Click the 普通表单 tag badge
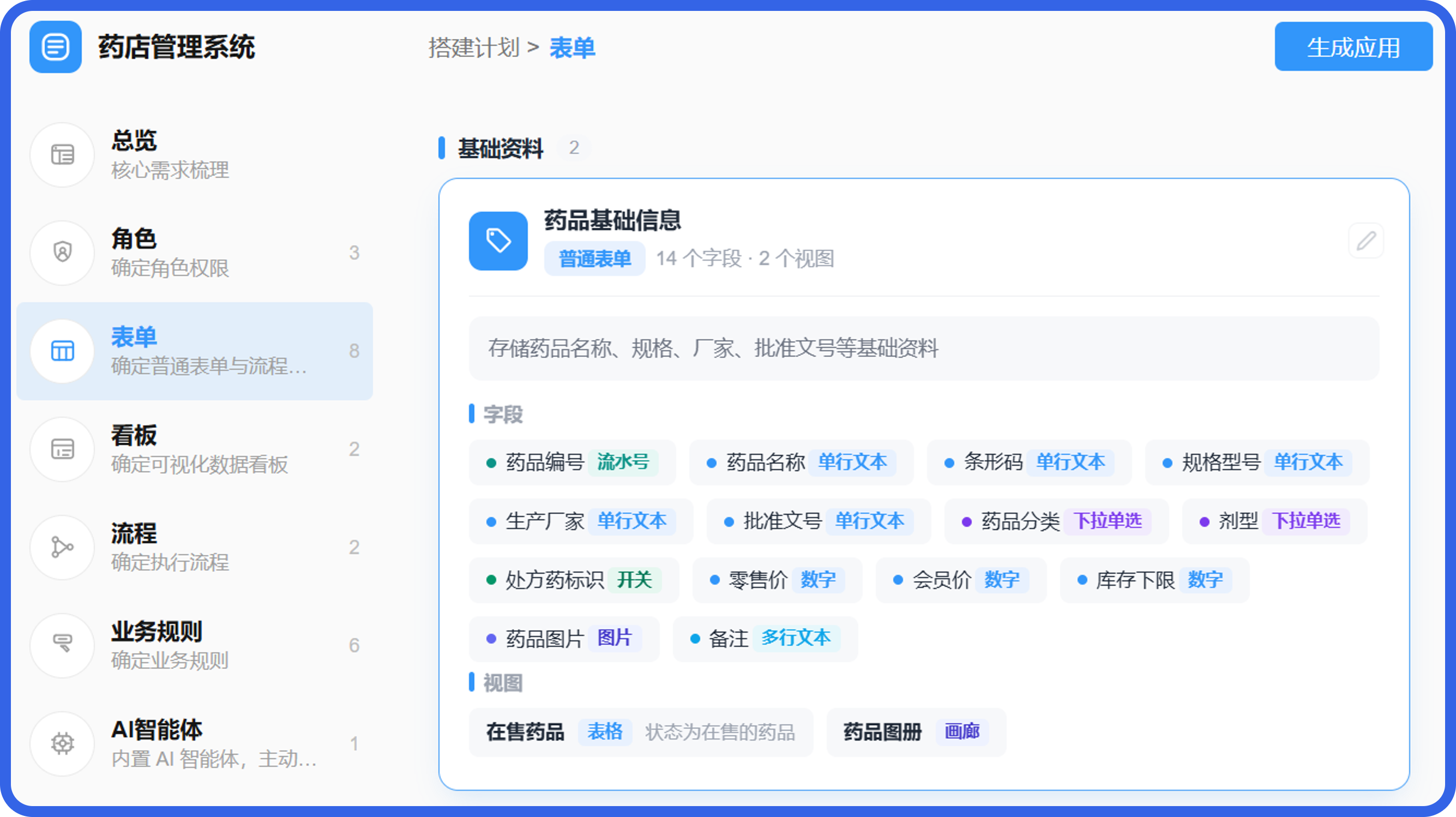Image resolution: width=1456 pixels, height=817 pixels. [x=594, y=259]
